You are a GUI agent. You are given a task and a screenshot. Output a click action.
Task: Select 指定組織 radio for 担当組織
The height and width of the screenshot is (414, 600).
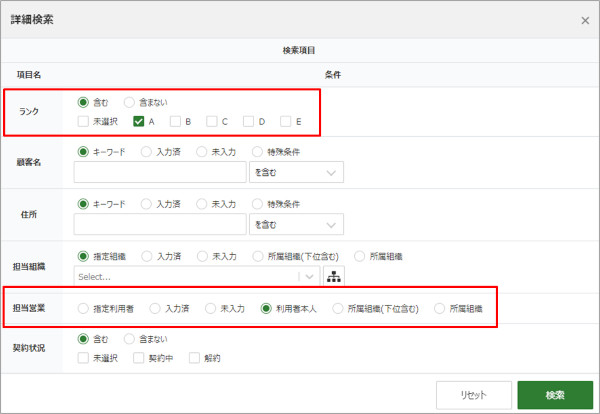pos(83,256)
